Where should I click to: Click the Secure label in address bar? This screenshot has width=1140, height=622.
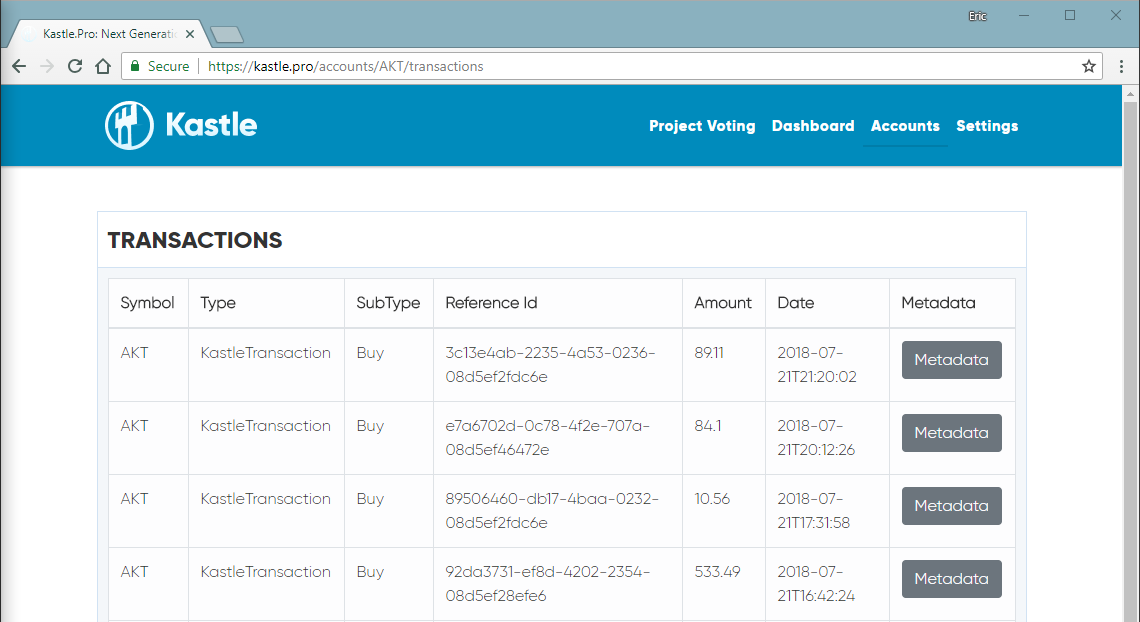[x=169, y=66]
